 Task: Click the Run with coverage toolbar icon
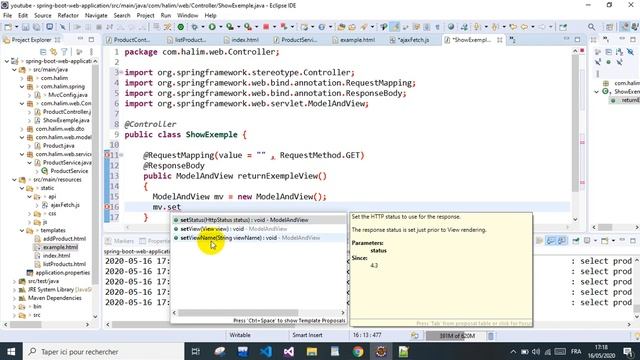[x=230, y=27]
